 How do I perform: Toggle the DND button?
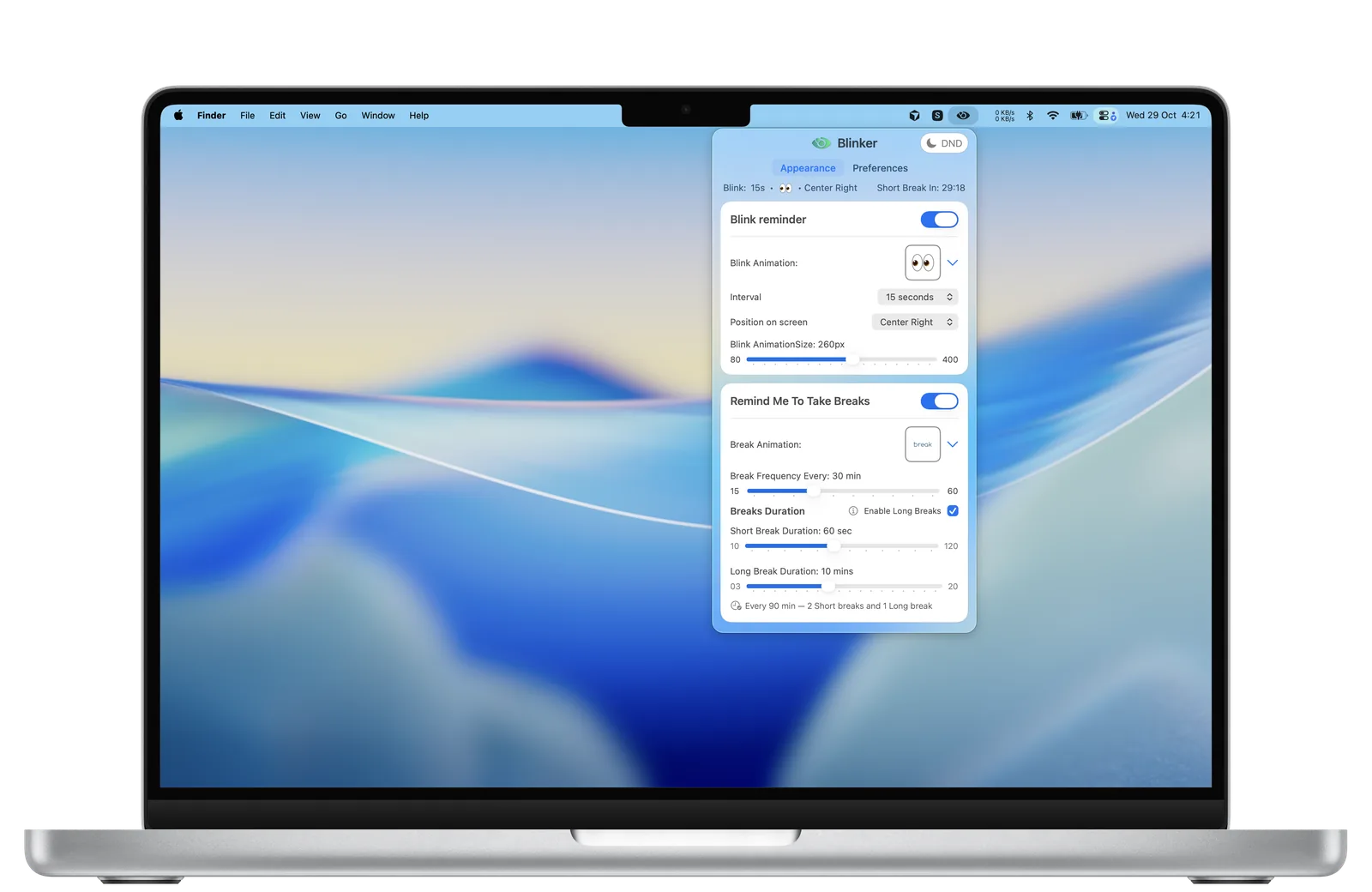pyautogui.click(x=944, y=143)
